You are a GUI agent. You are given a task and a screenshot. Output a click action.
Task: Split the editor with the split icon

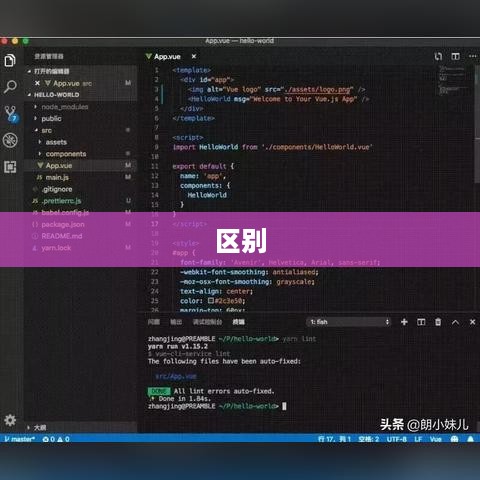tap(455, 57)
